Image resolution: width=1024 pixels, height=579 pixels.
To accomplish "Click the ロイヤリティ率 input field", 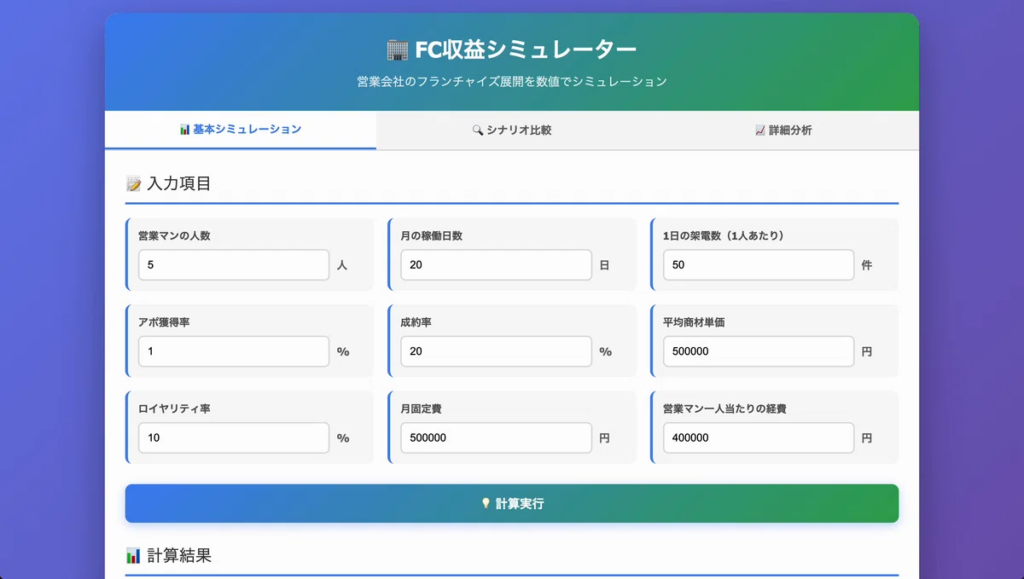I will click(x=233, y=438).
